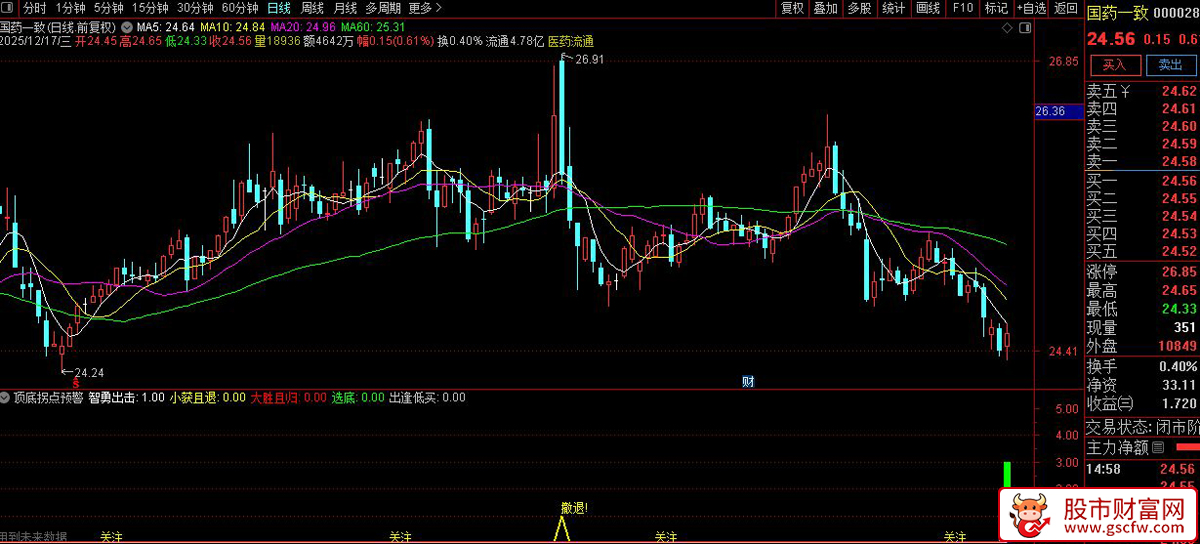Click the 14:58 trade tick row
Screen dimensions: 1200x544
click(x=1142, y=468)
